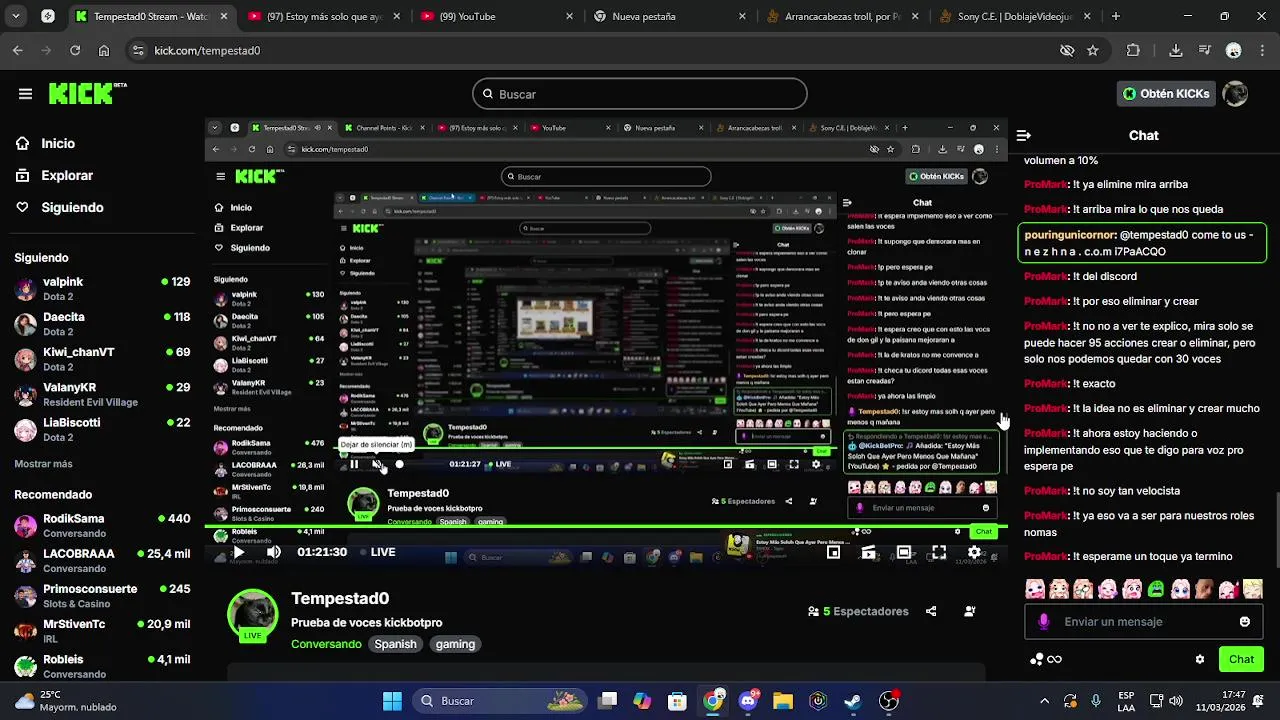Toggle theater mode in player
The image size is (1280, 720).
click(x=903, y=552)
